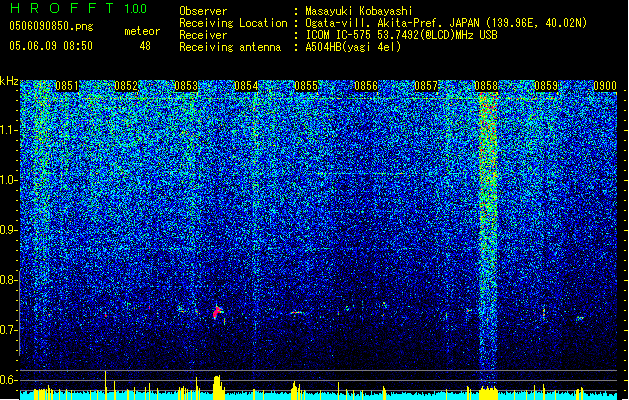Viewport: 629px width, 400px height.
Task: Select the ICOM IC-575 53.7492 MHz USB text
Action: pos(401,35)
